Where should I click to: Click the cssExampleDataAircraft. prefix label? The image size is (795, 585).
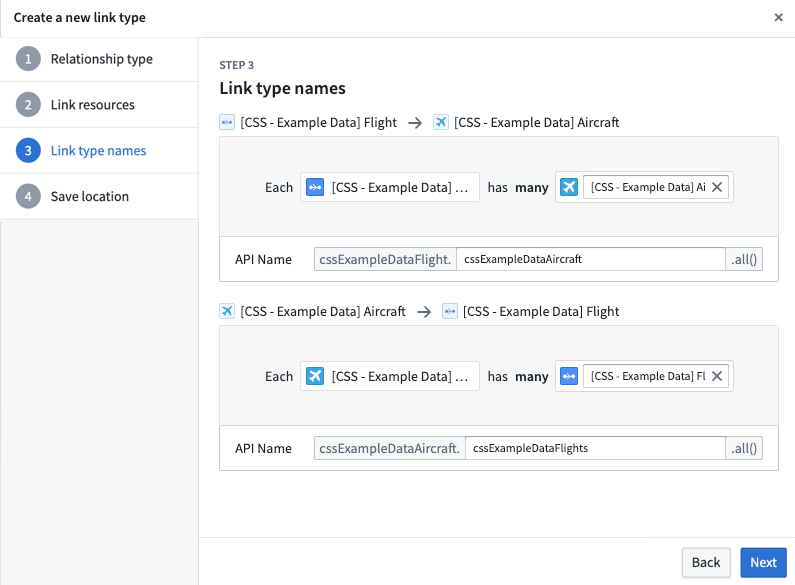pyautogui.click(x=390, y=448)
